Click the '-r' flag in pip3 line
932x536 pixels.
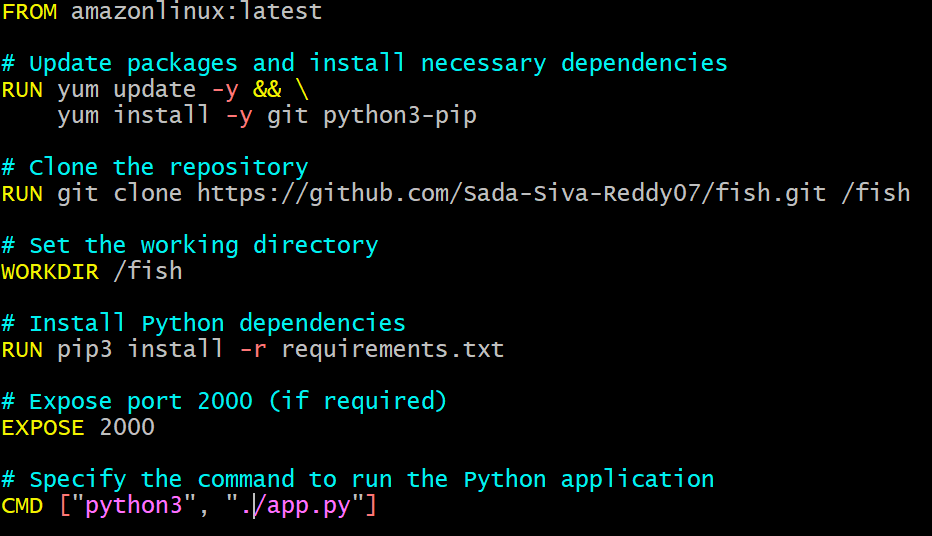point(253,350)
